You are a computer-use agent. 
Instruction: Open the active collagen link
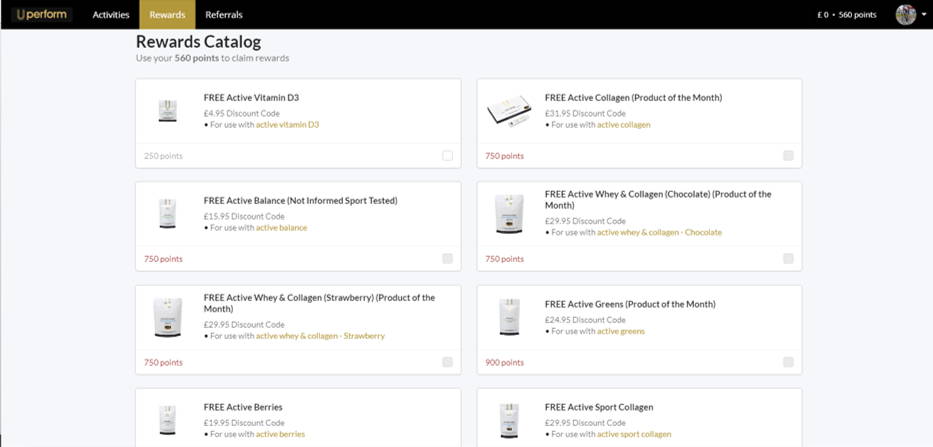pos(624,125)
